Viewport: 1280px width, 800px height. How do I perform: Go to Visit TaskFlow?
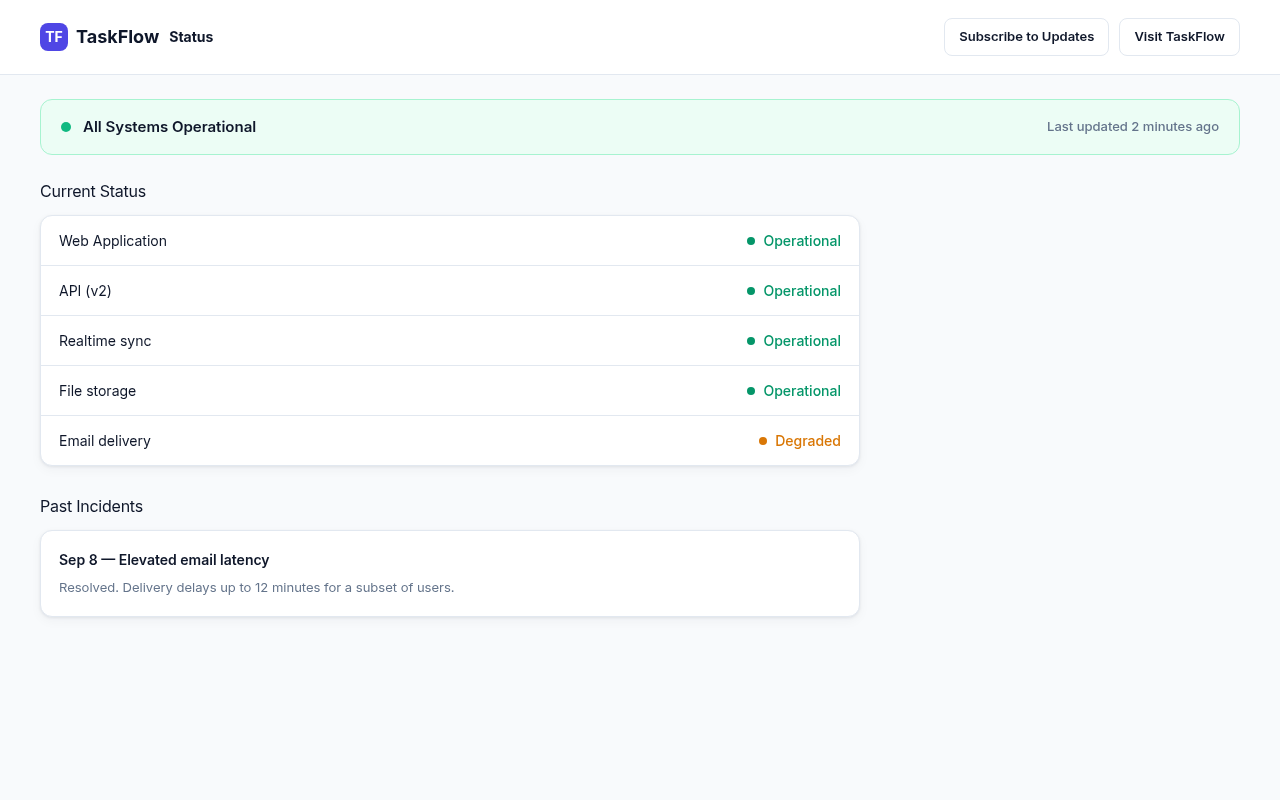tap(1179, 37)
